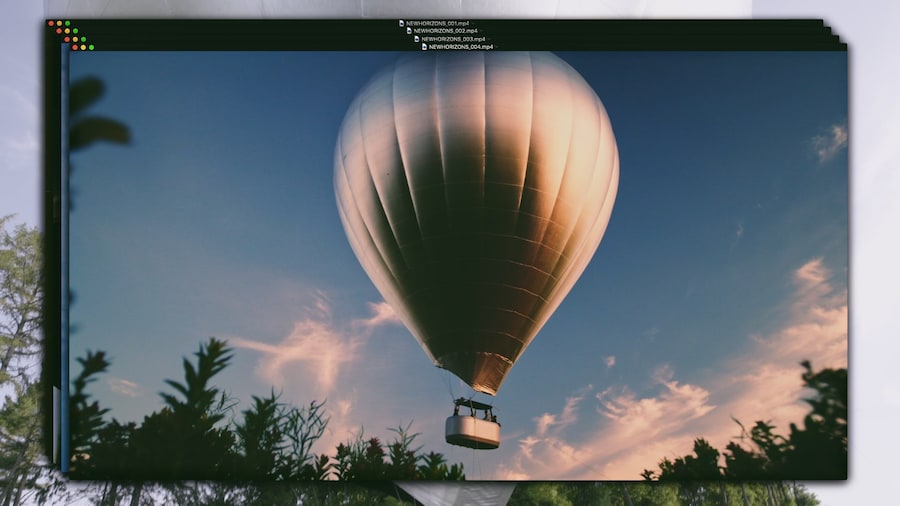Maximize the NEWHORIZONS_004.mp4 window with green button
The image size is (900, 506).
[91, 47]
